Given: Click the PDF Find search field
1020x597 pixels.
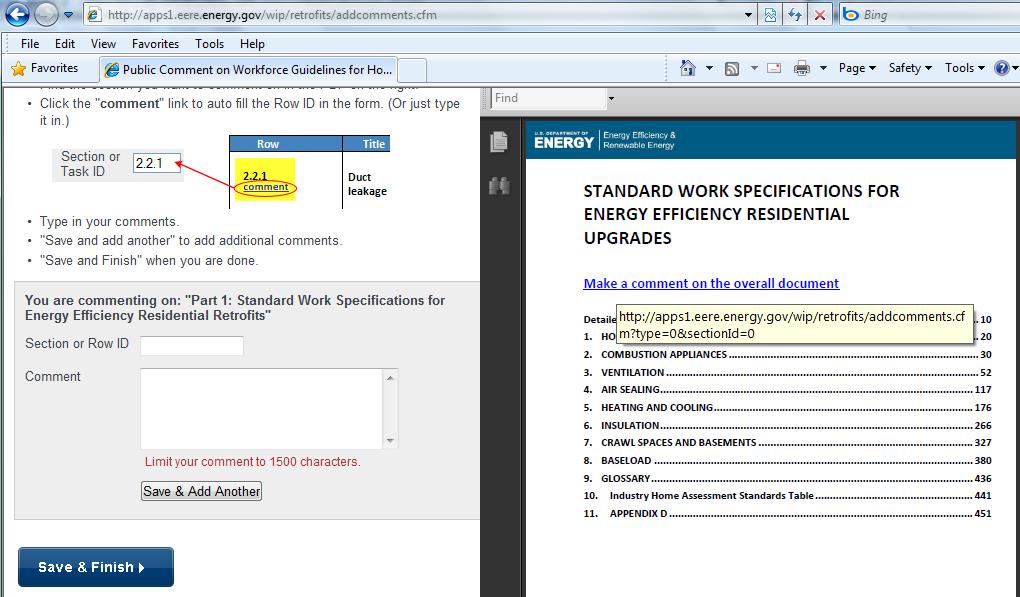Looking at the screenshot, I should tap(548, 98).
